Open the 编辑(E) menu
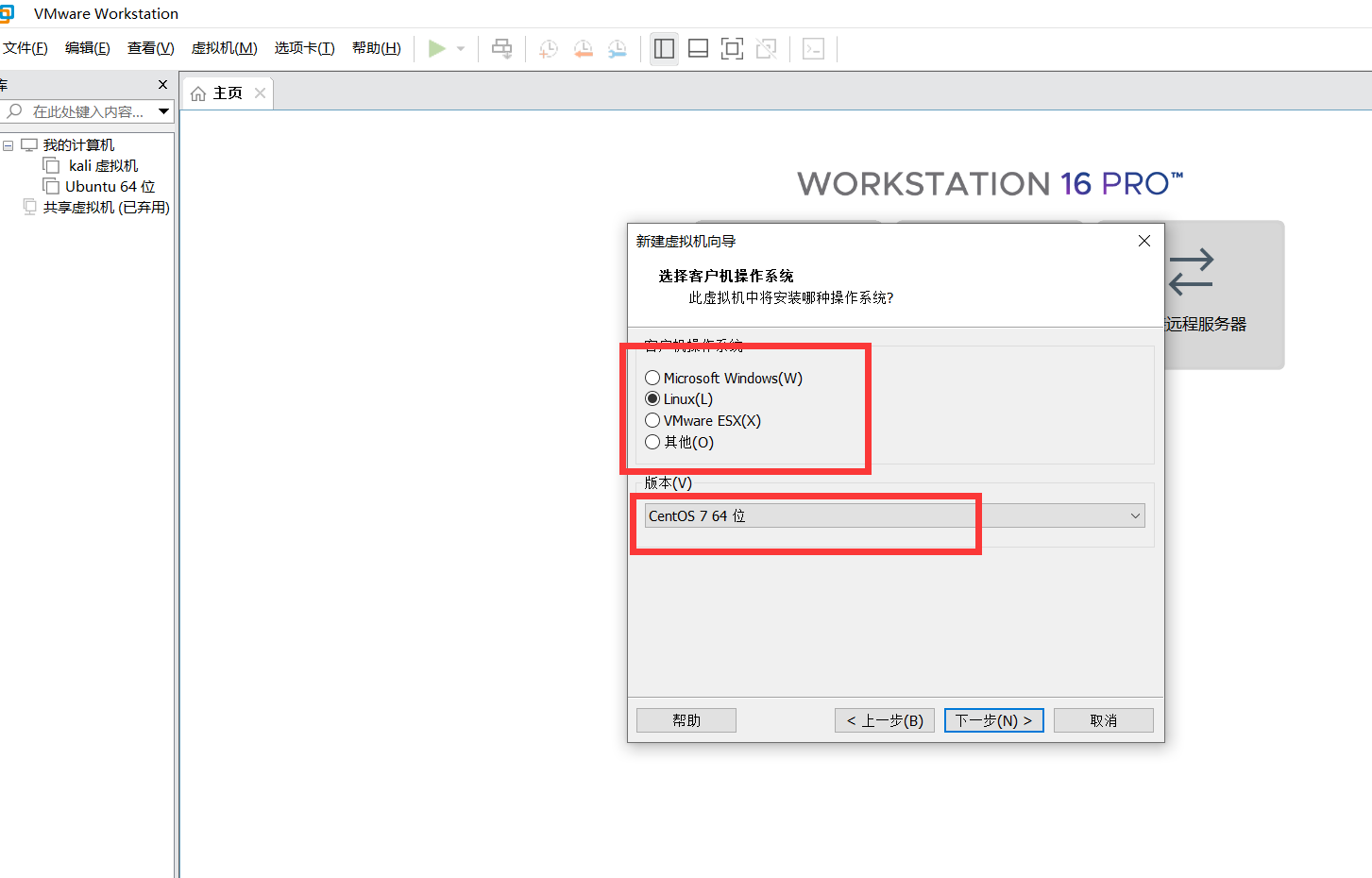 [x=87, y=48]
